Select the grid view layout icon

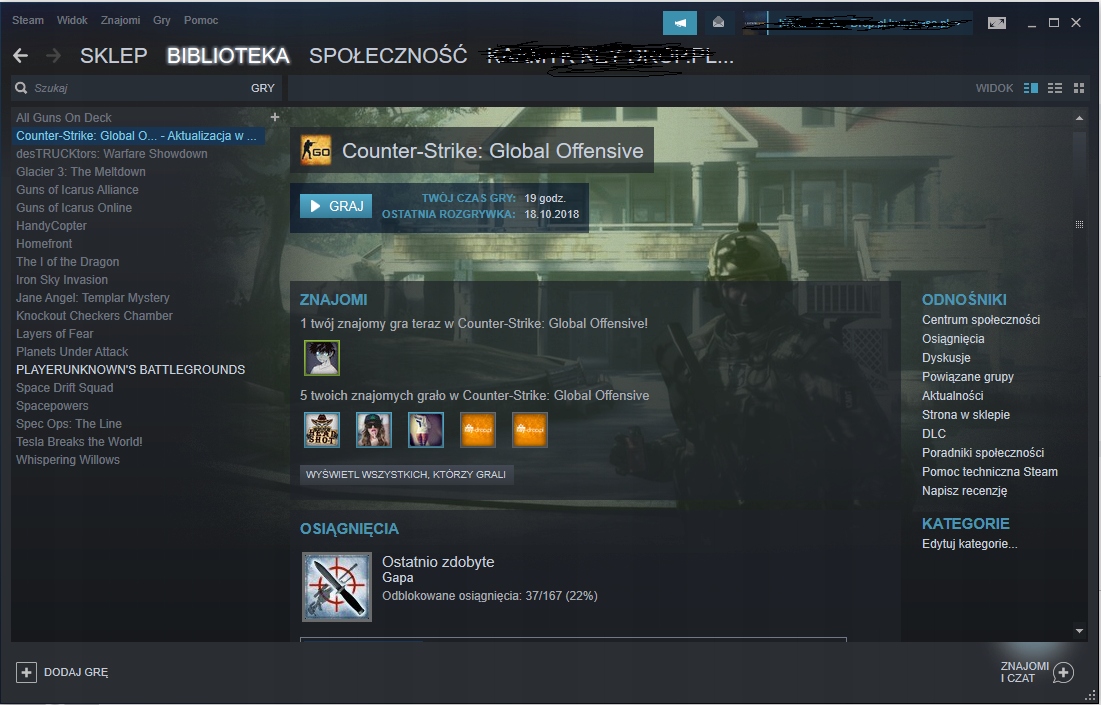pyautogui.click(x=1079, y=88)
